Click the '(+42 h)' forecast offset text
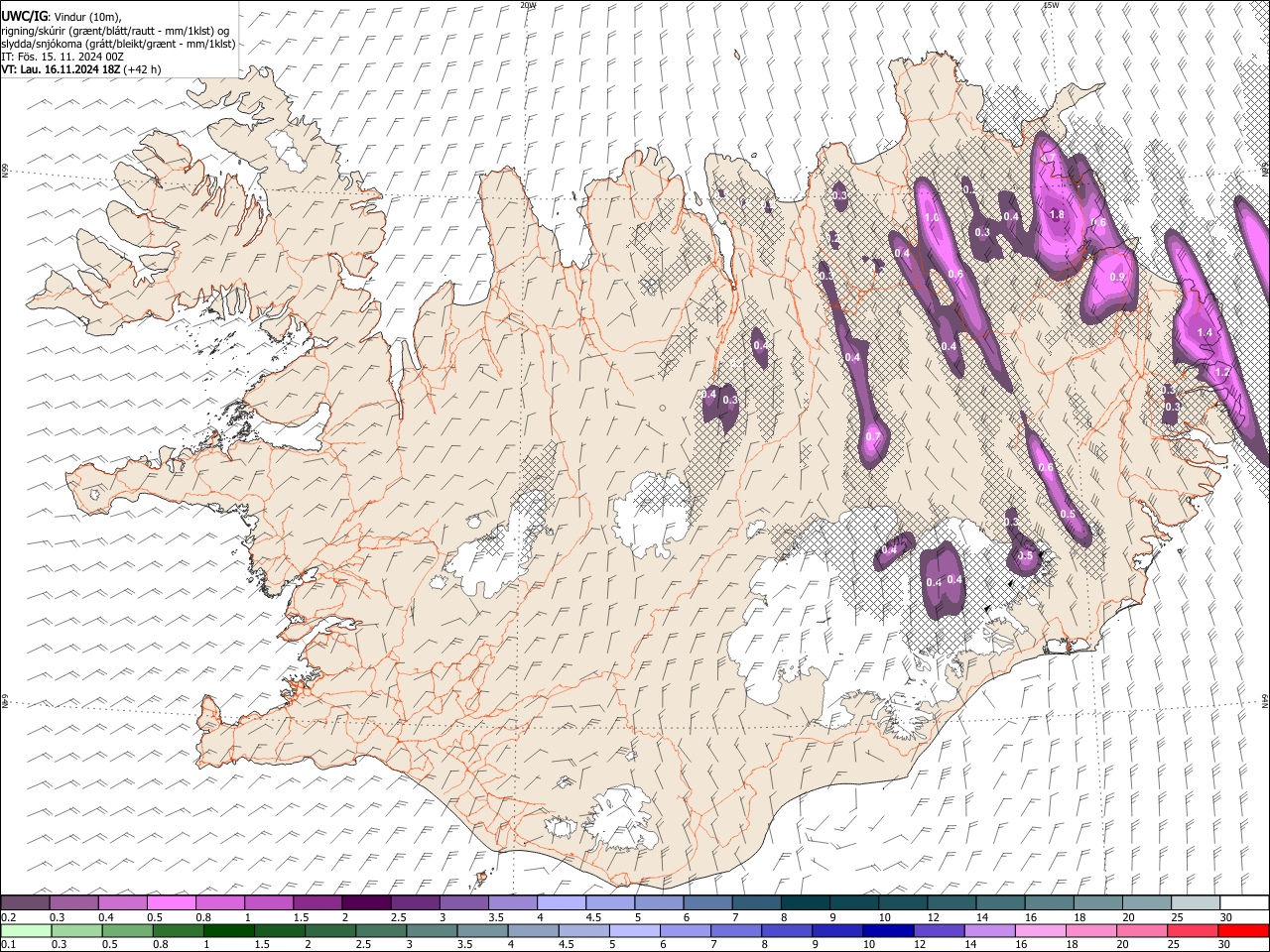Viewport: 1270px width, 952px height. click(x=143, y=69)
